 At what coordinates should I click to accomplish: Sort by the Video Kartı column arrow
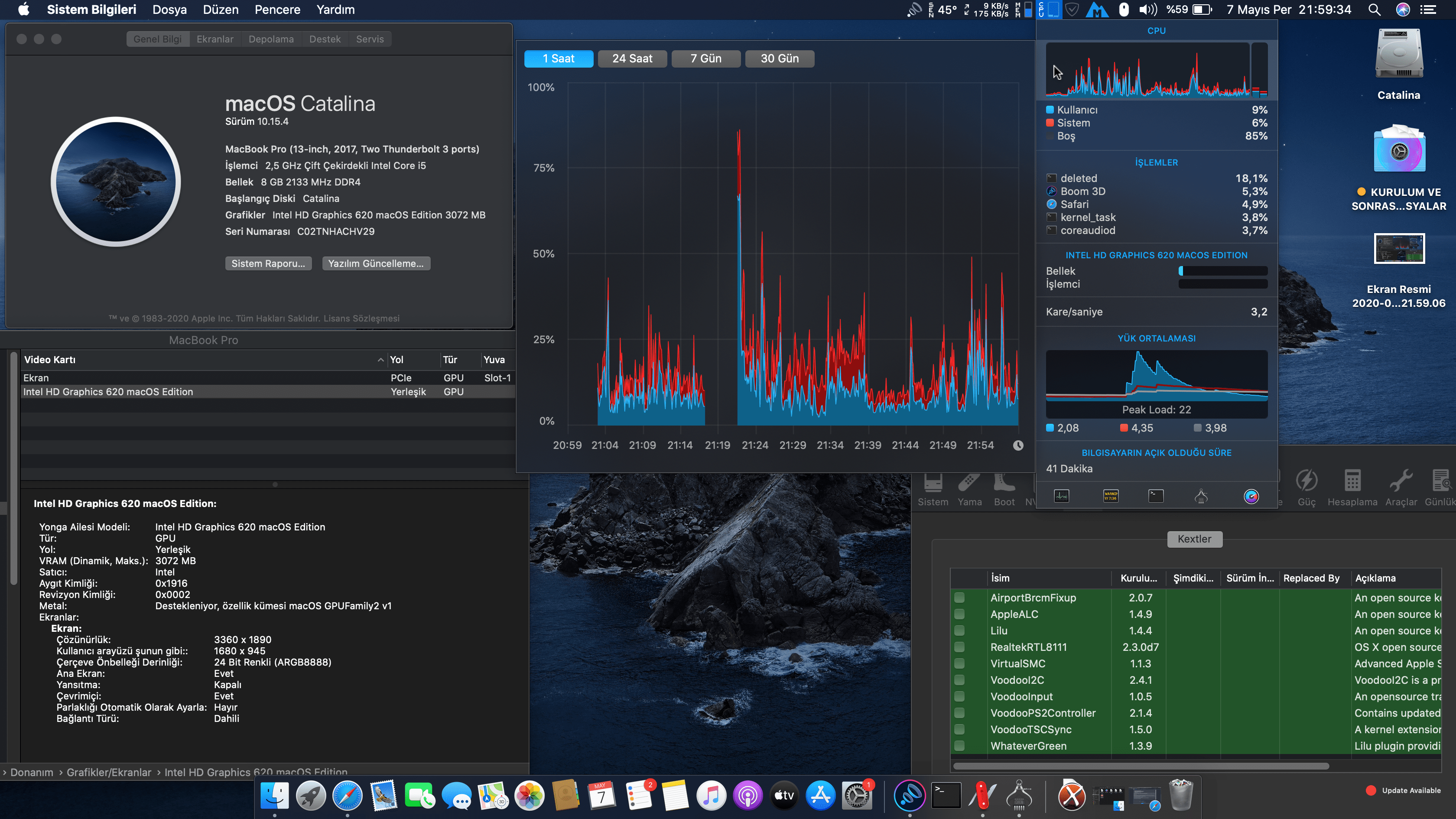(x=380, y=360)
